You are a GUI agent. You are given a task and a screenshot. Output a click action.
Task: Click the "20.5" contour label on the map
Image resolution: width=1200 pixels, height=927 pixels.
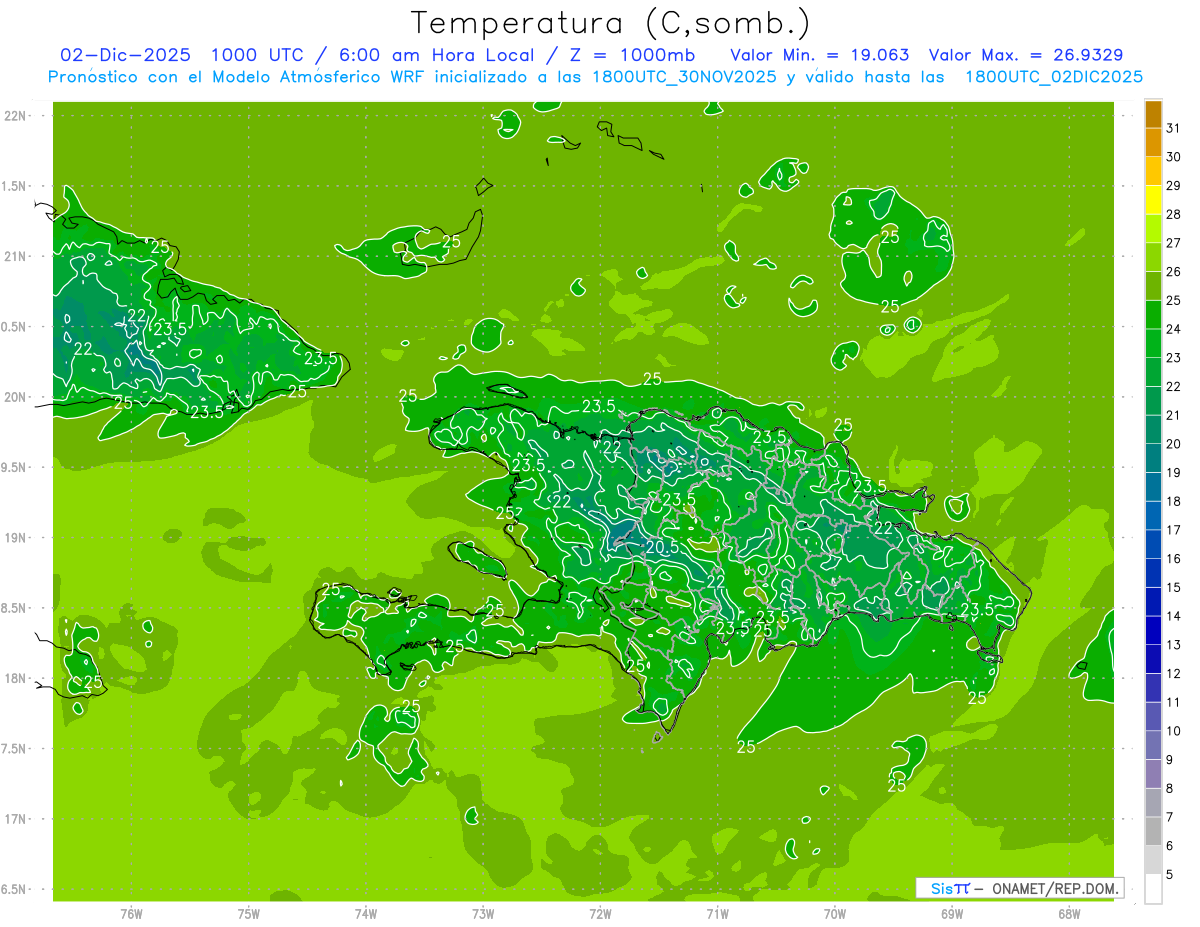click(x=662, y=547)
